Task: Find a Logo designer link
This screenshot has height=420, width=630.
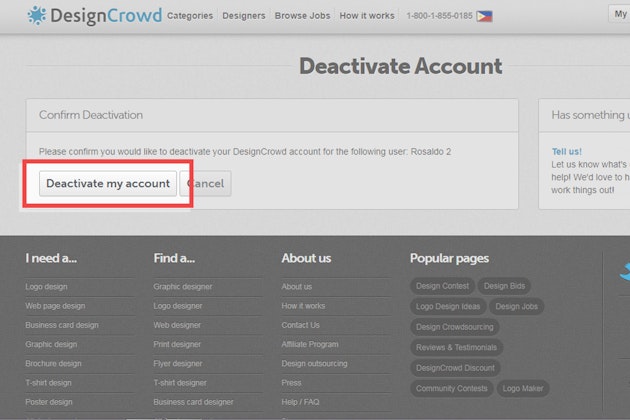Action: [x=178, y=306]
